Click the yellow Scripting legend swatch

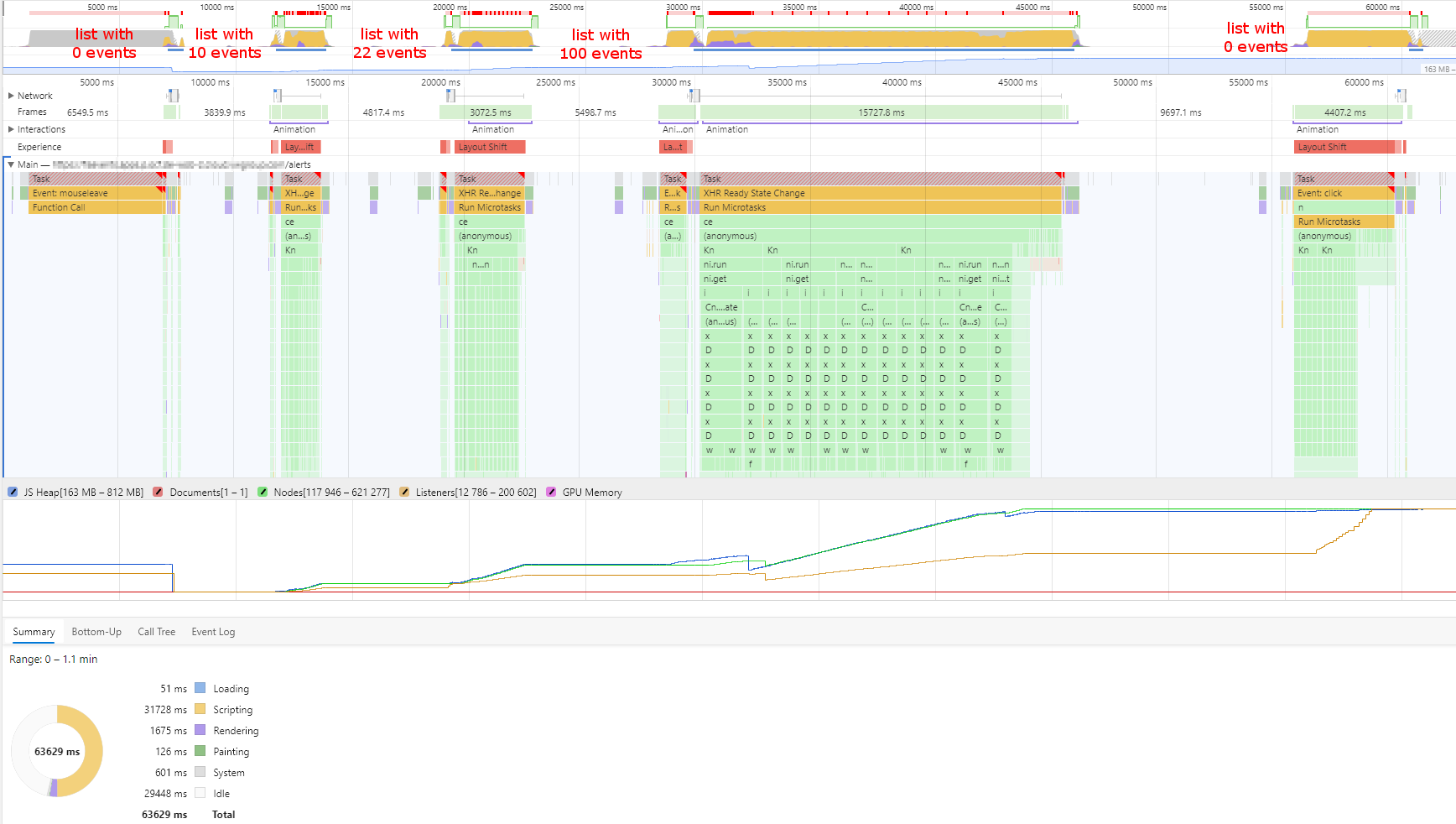tap(200, 709)
